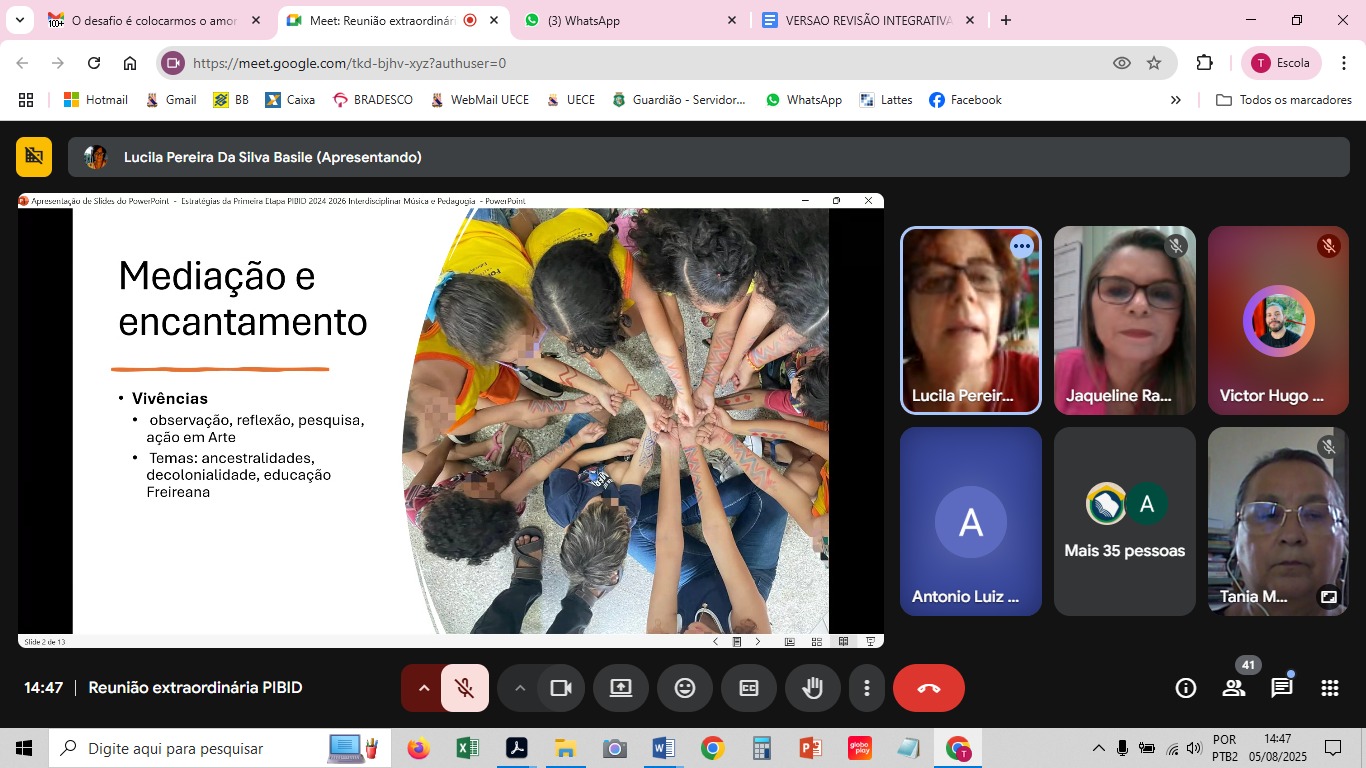Open meeting details info icon

tap(1186, 688)
